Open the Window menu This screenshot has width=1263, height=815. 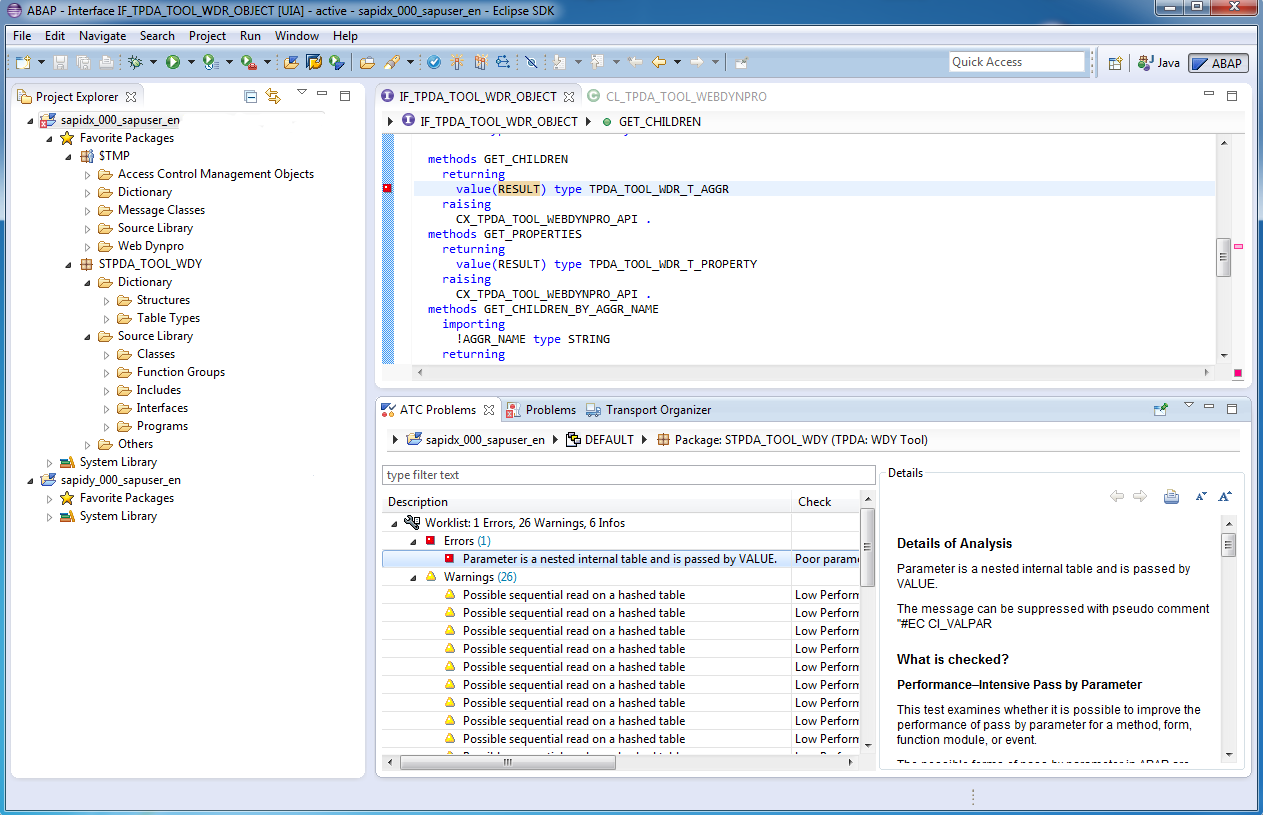coord(297,35)
